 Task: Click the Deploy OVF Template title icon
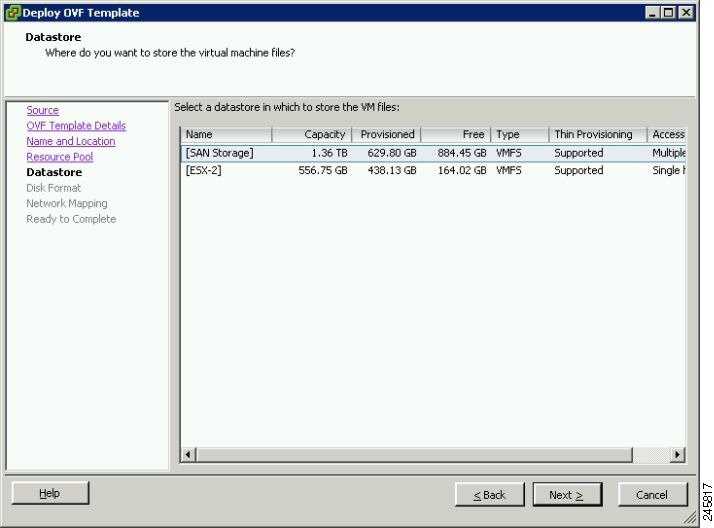pos(13,12)
